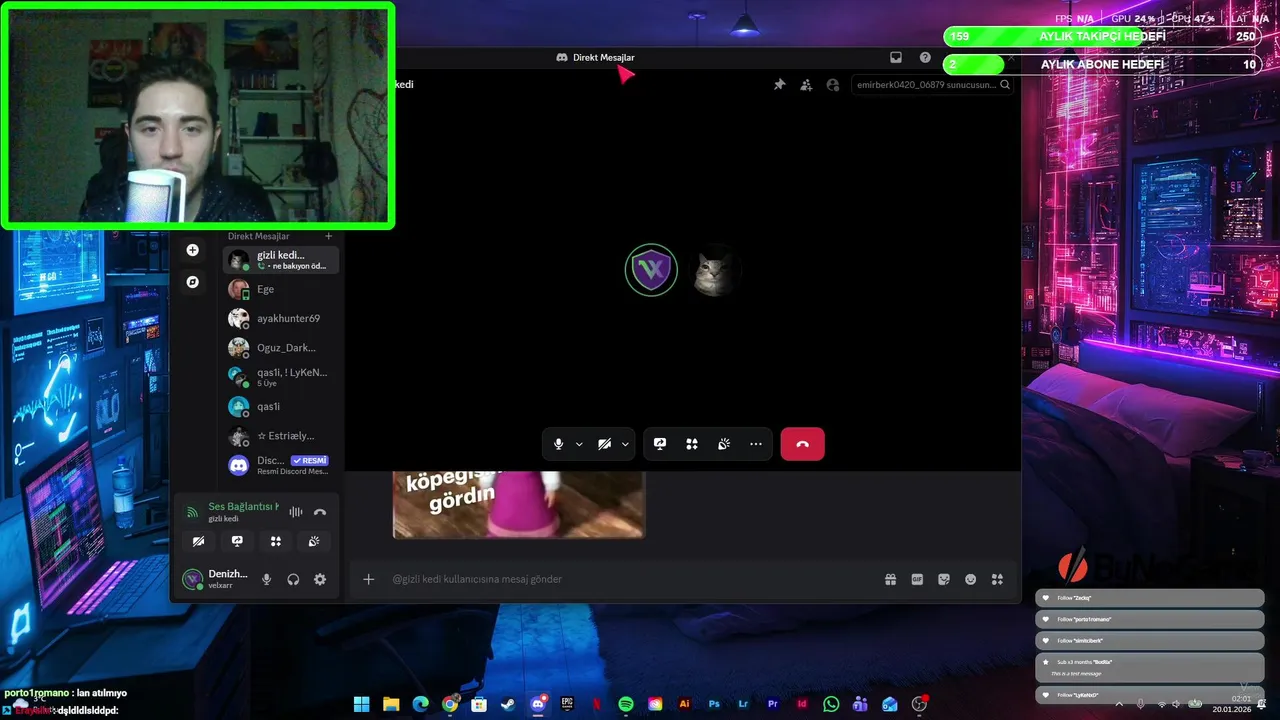Image resolution: width=1280 pixels, height=720 pixels.
Task: Open more call options (three dots)
Action: [756, 444]
